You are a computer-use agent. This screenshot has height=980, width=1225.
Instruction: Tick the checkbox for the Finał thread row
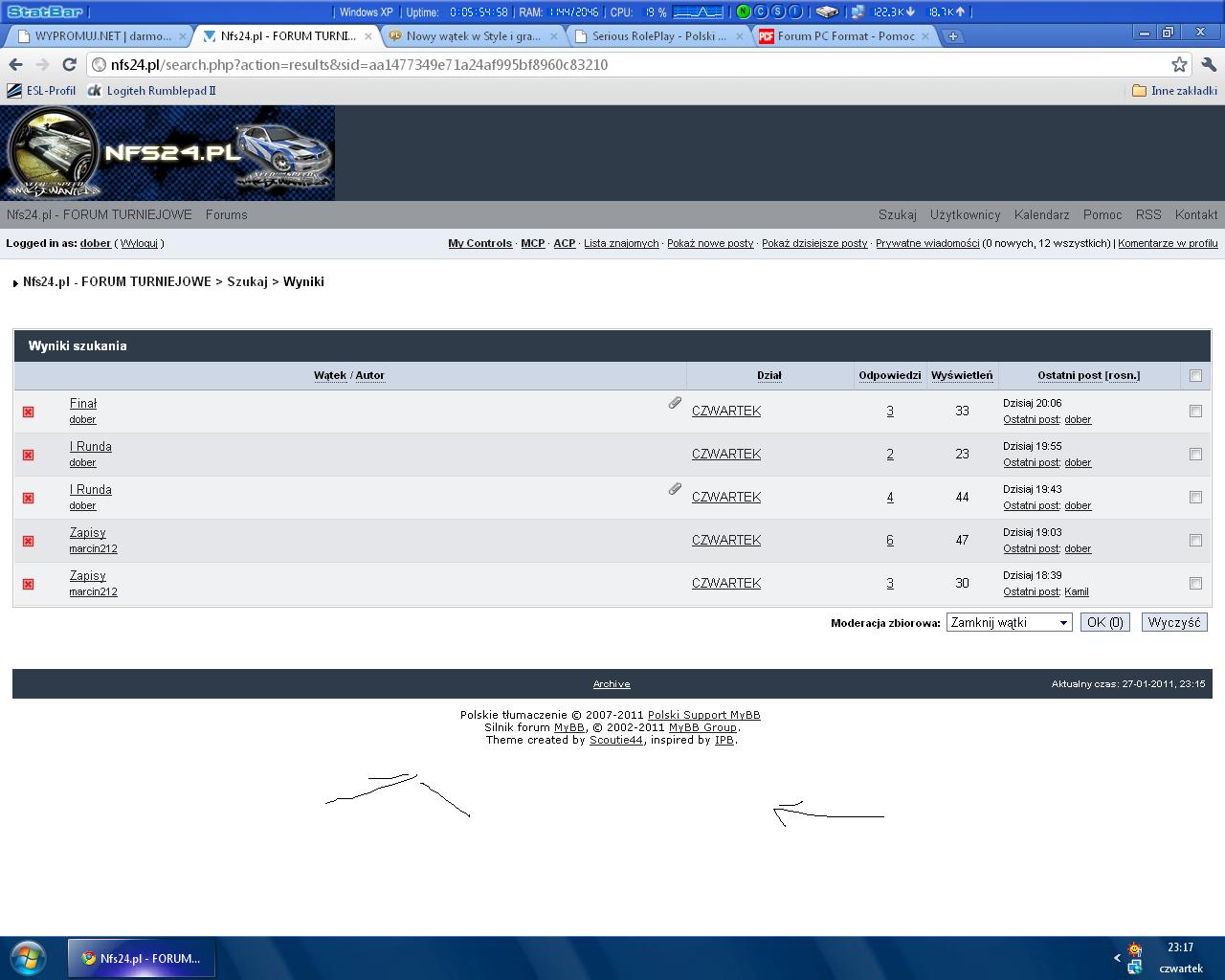[1195, 411]
